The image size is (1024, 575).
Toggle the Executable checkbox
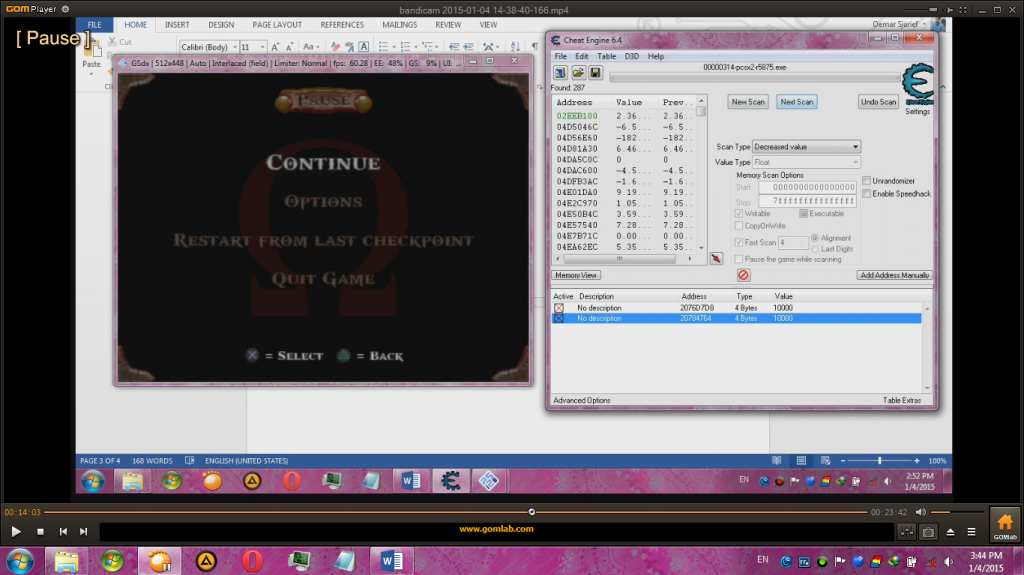[x=803, y=214]
